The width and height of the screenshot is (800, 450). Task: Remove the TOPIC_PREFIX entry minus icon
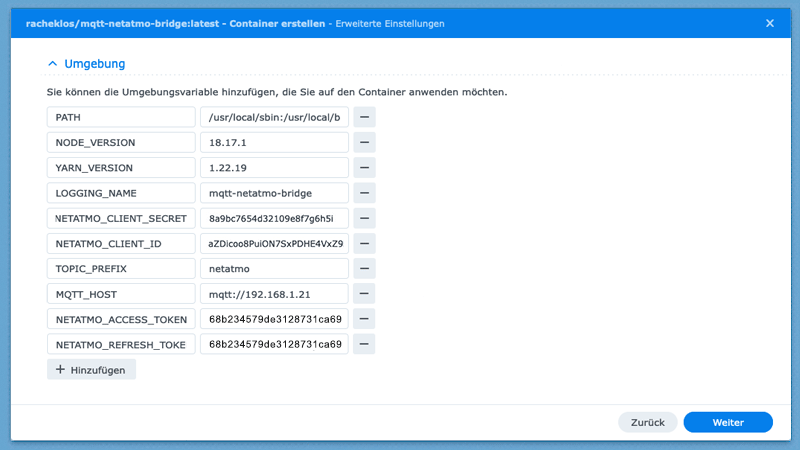(x=364, y=269)
